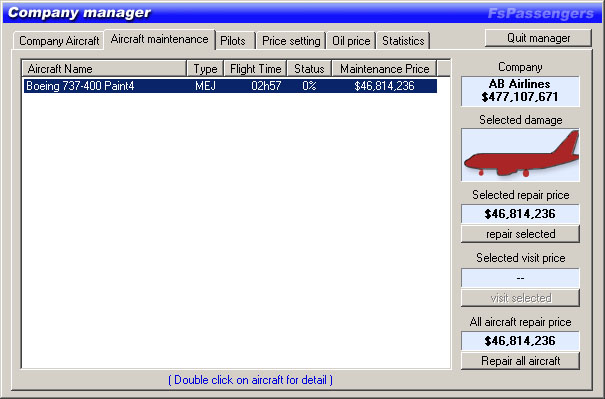Go to the Price setting tab
The image size is (605, 399).
[291, 41]
